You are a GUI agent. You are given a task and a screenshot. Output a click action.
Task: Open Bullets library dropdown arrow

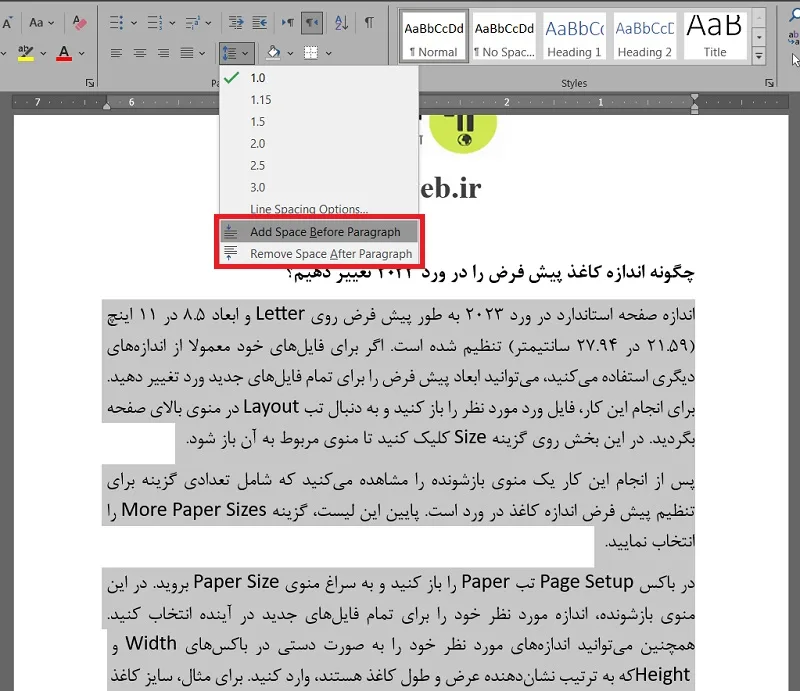(134, 23)
